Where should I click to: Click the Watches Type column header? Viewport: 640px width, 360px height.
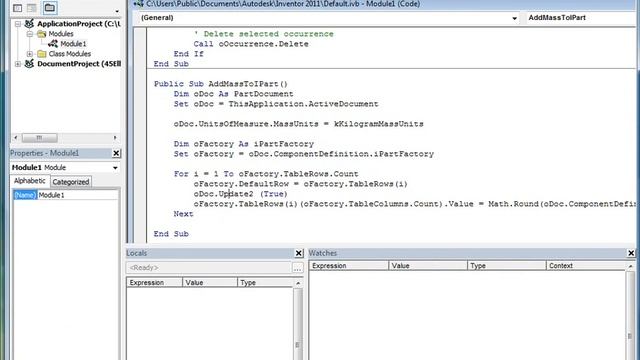pyautogui.click(x=507, y=266)
